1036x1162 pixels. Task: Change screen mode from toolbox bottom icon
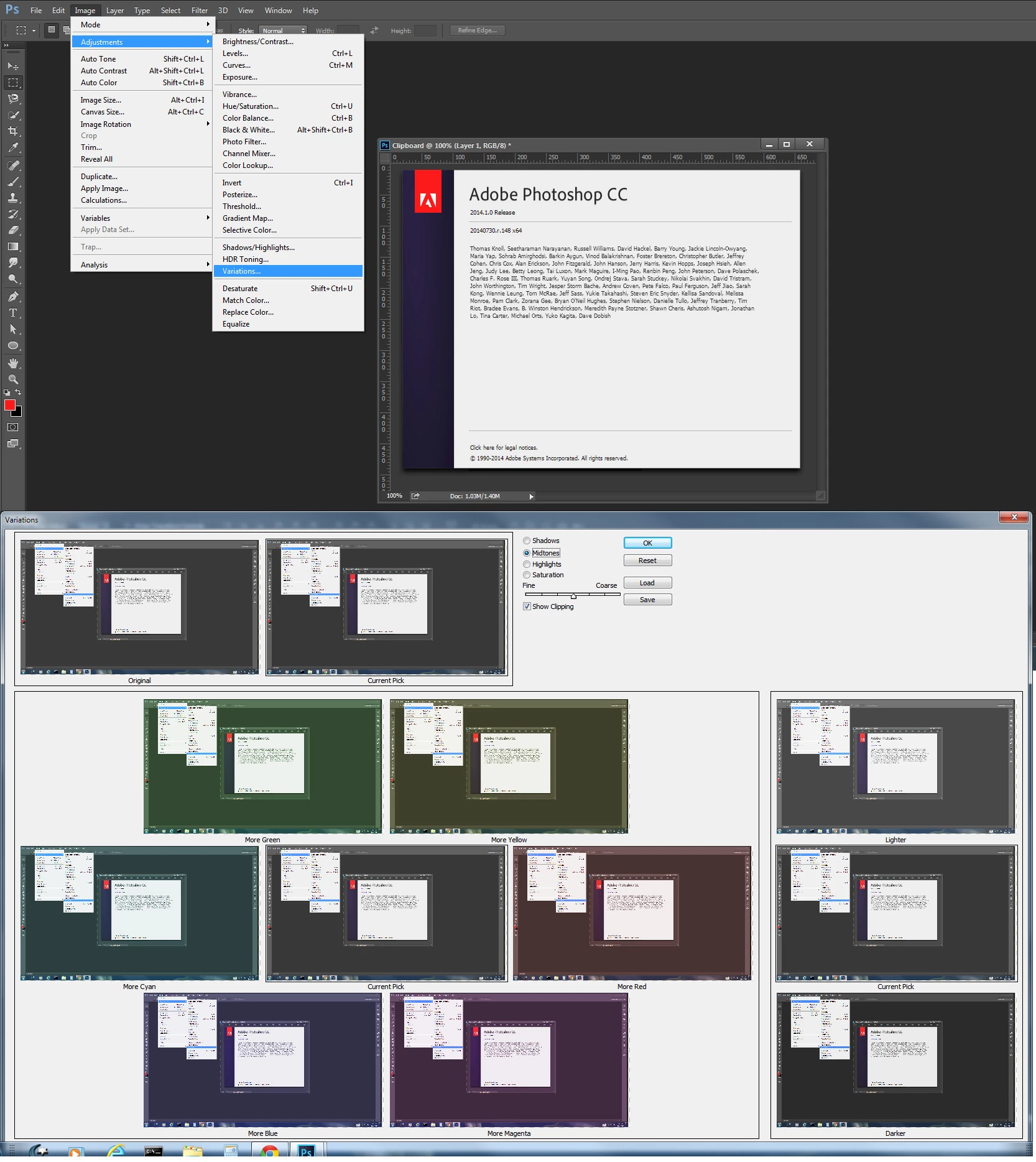12,444
